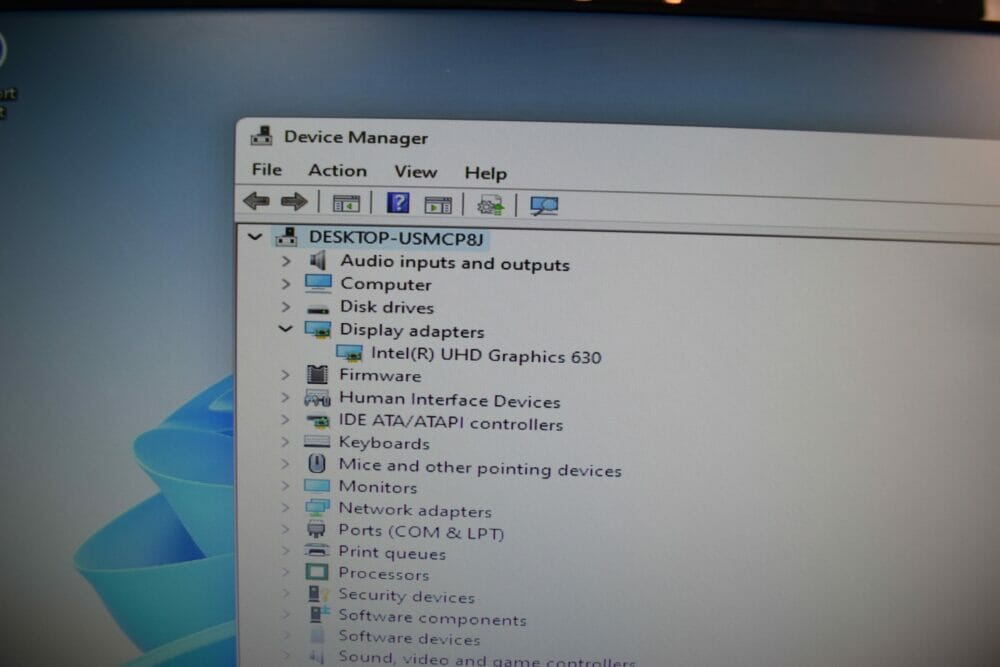
Task: Click the Firmware chip icon
Action: 317,374
